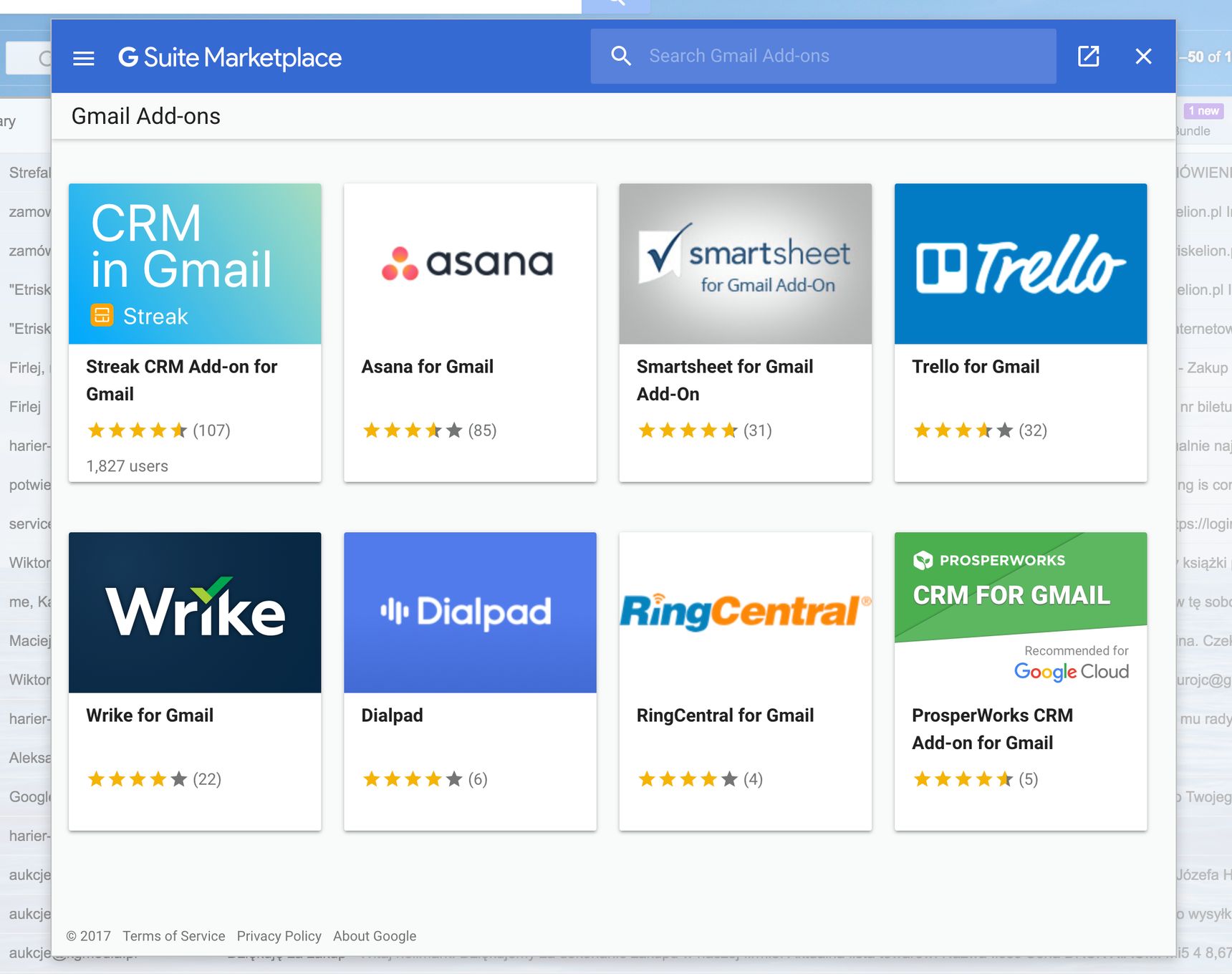1232x974 pixels.
Task: Click the Trello for Gmail title
Action: (x=976, y=367)
